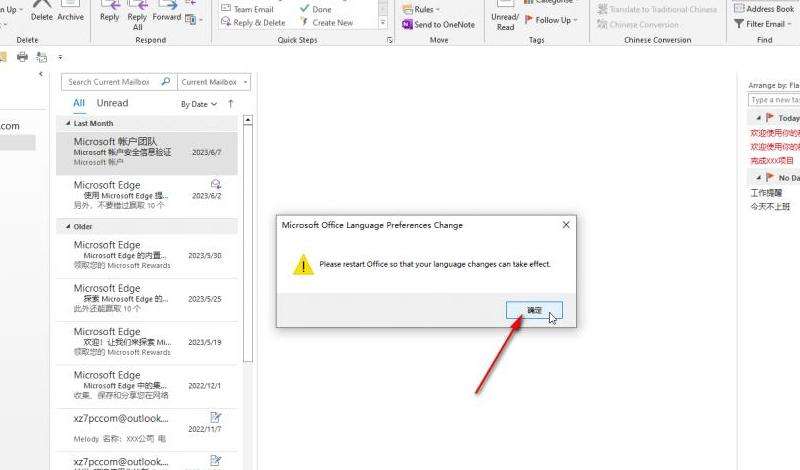Collapse the folder pane with the chevron
Image resolution: width=800 pixels, height=470 pixels.
[41, 74]
